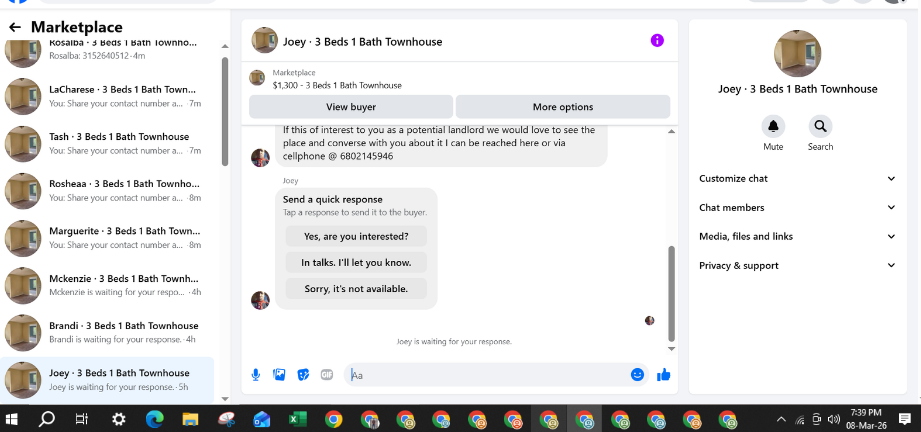The width and height of the screenshot is (921, 432).
Task: Expand Chat members section
Action: click(x=797, y=207)
